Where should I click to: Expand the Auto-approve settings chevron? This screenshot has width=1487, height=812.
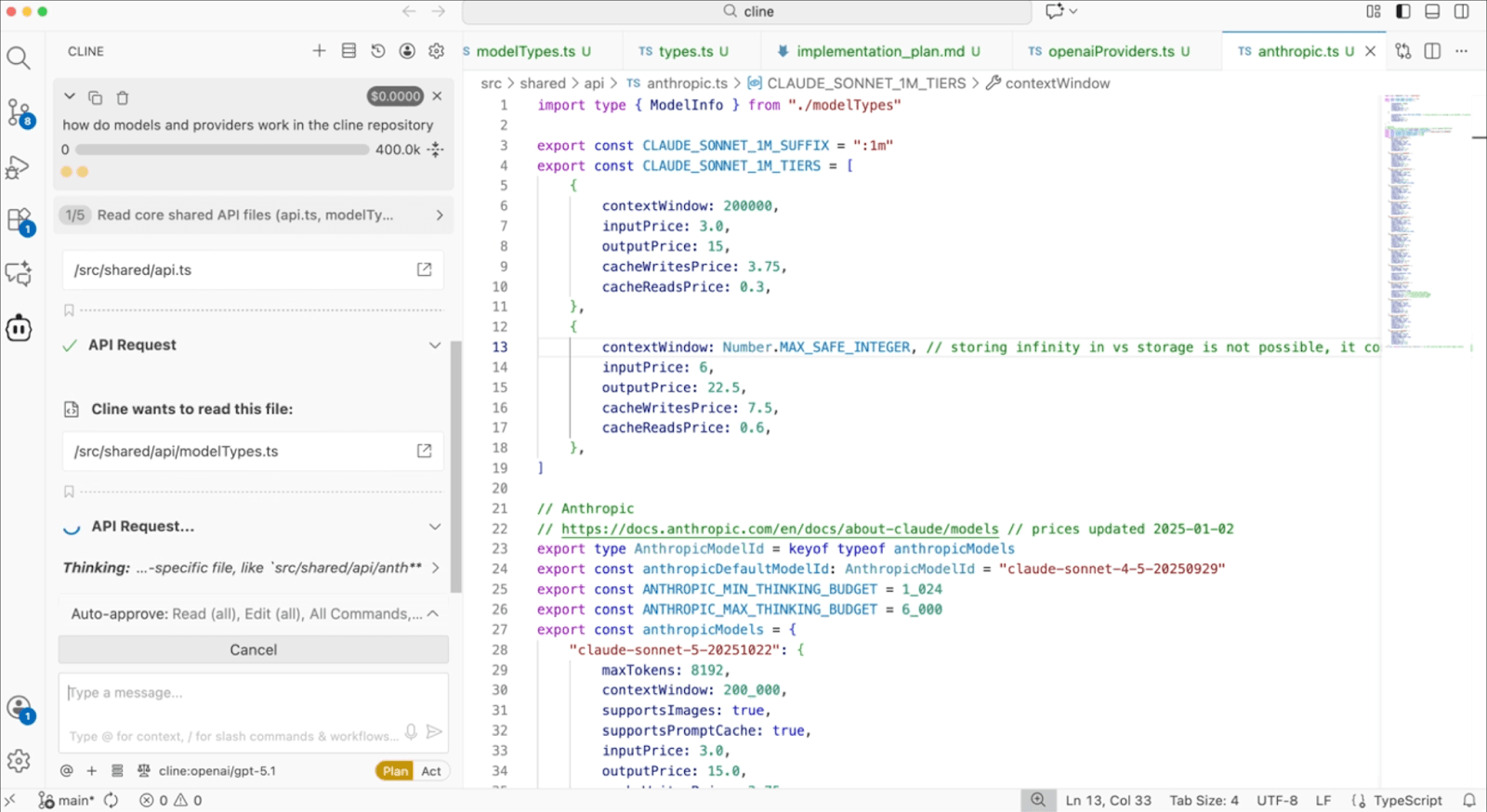[x=433, y=614]
